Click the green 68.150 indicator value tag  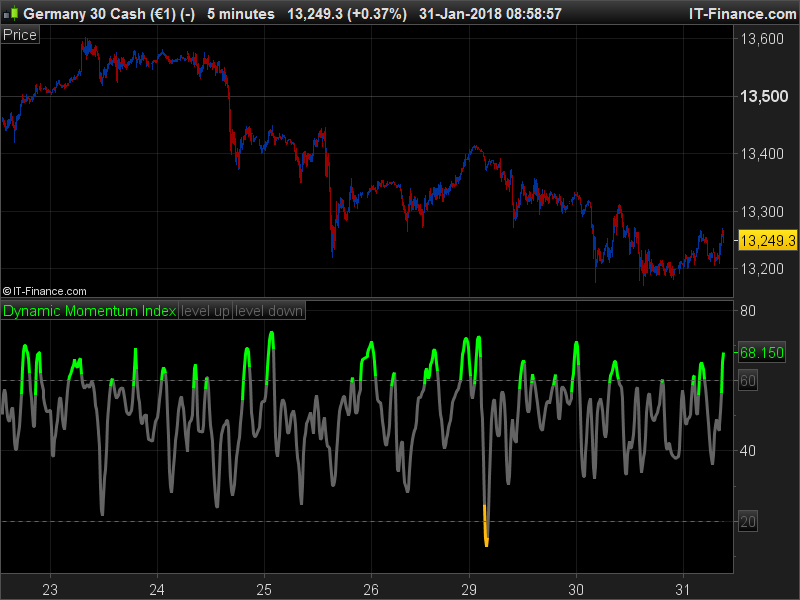(x=762, y=353)
